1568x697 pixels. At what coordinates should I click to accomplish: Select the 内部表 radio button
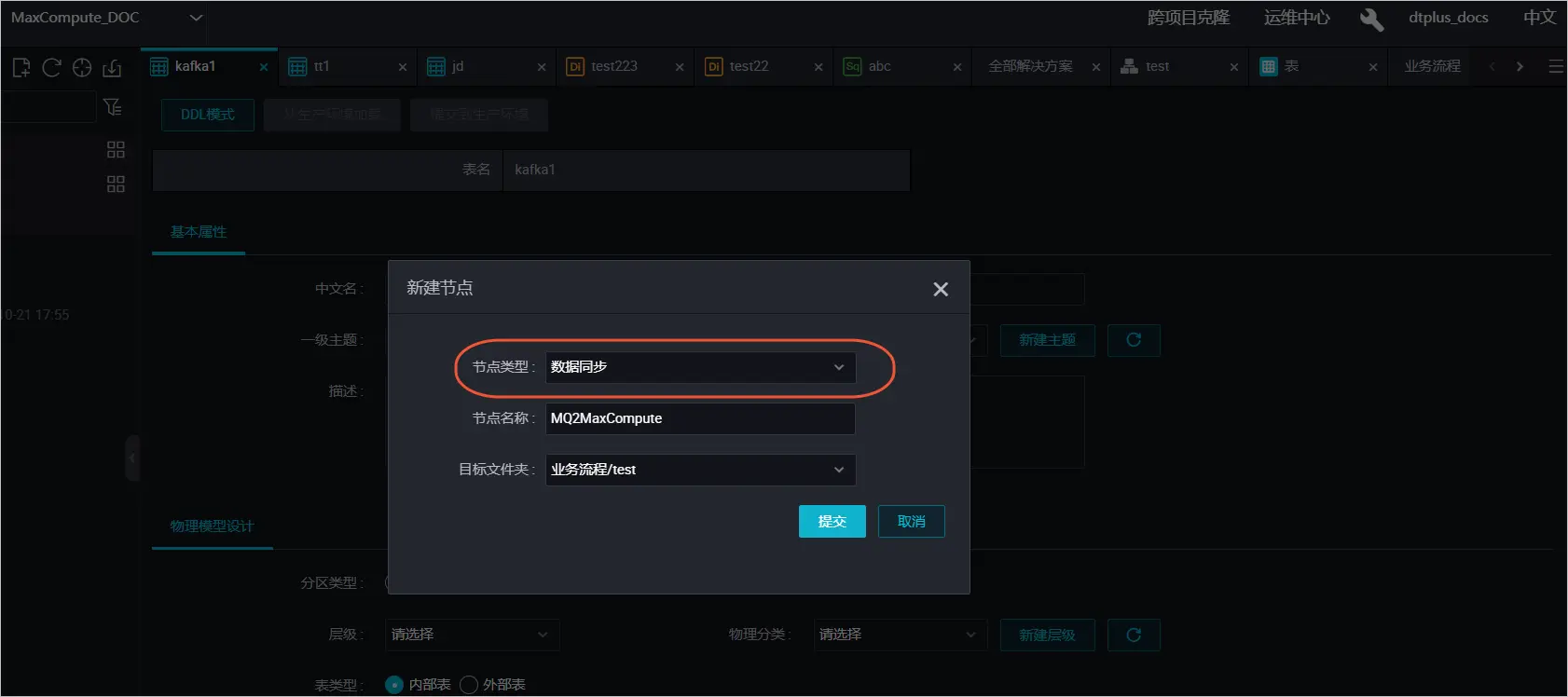pos(394,685)
